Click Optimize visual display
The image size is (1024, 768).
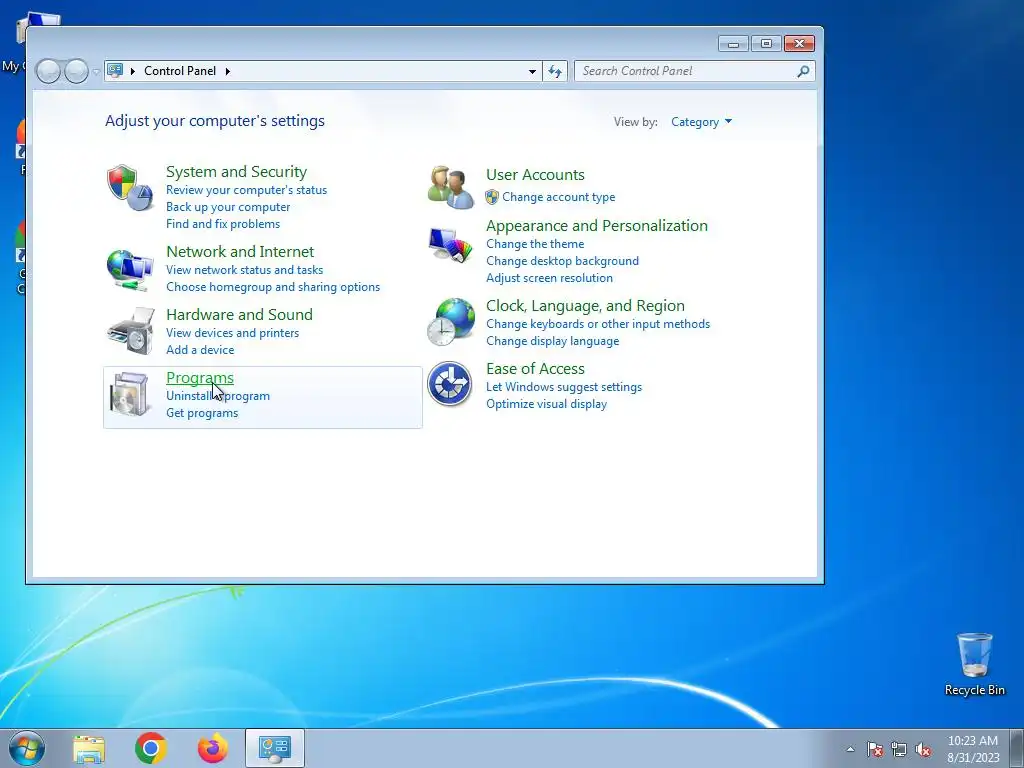(x=546, y=404)
